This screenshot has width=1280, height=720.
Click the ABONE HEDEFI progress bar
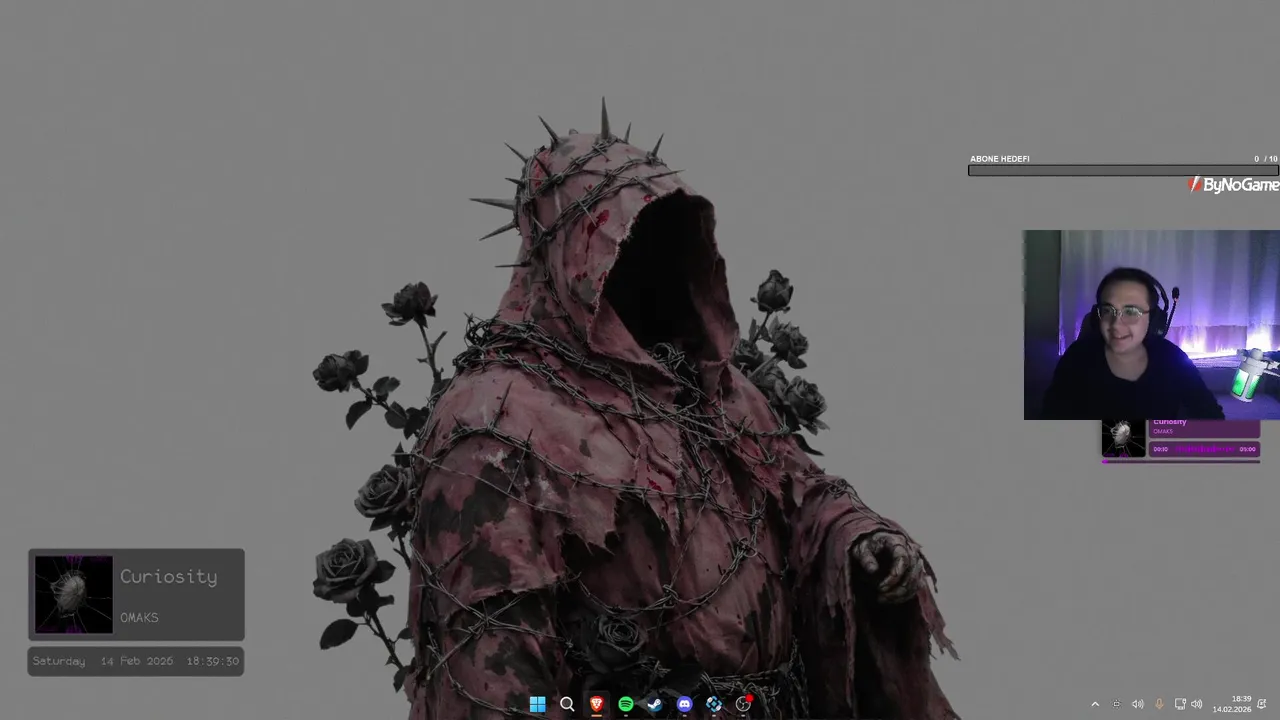point(1123,170)
